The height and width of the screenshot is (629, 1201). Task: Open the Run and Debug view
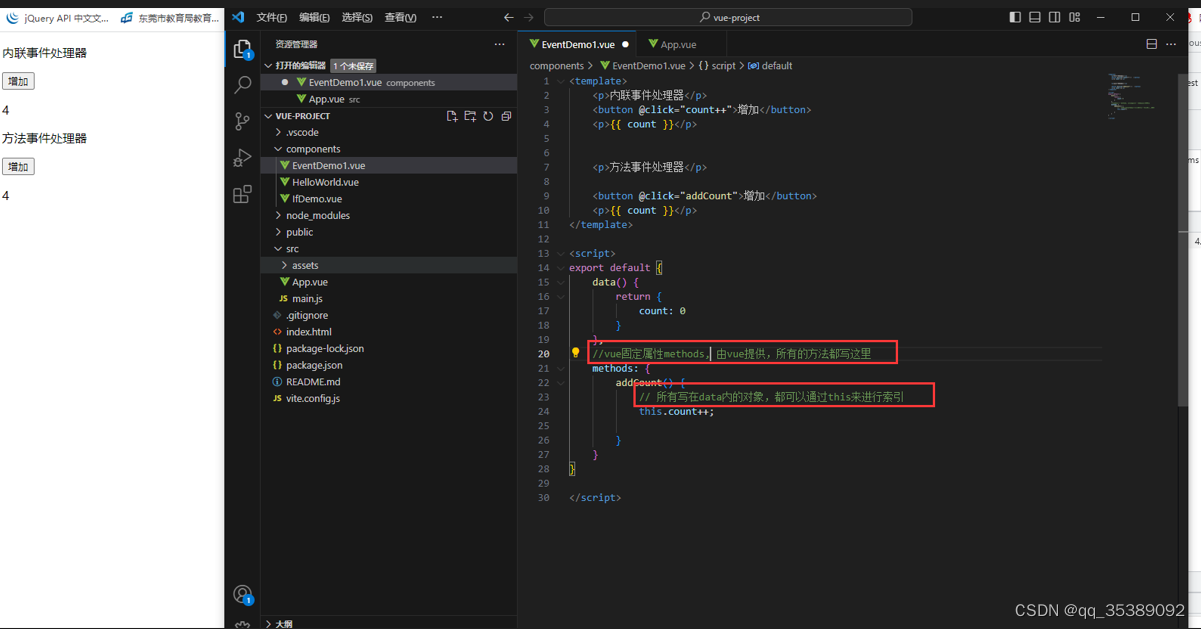[x=242, y=157]
